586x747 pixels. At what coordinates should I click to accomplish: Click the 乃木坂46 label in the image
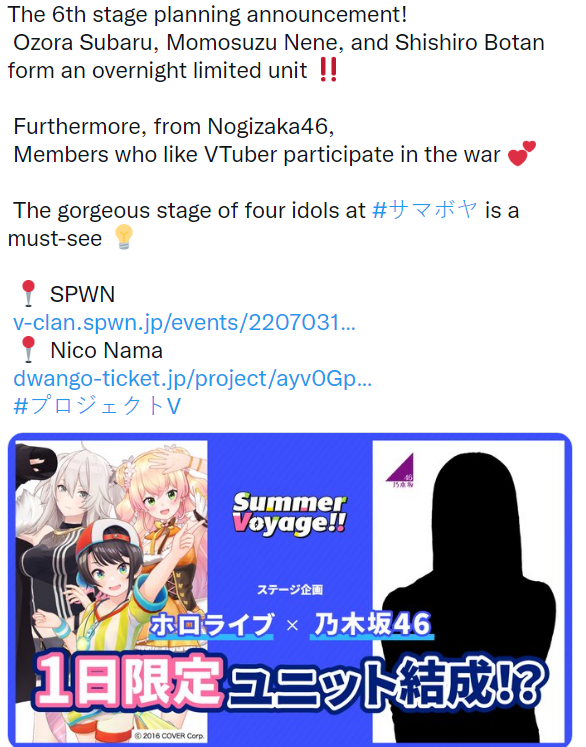(x=372, y=624)
